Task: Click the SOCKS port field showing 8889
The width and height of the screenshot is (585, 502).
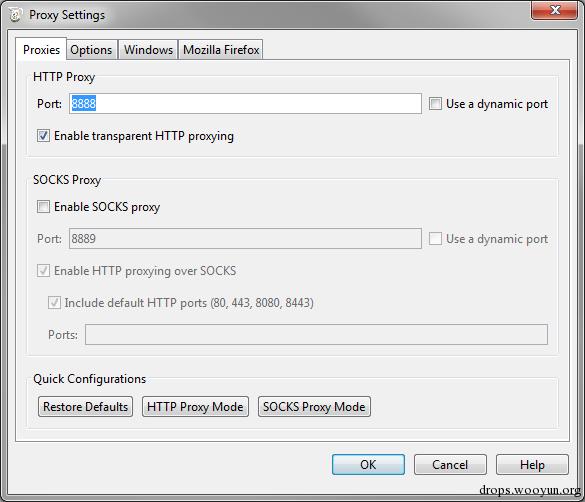Action: coord(245,238)
